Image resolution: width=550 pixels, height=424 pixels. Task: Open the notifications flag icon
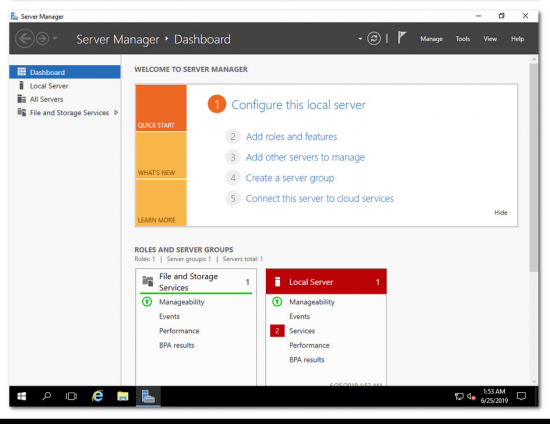(402, 38)
